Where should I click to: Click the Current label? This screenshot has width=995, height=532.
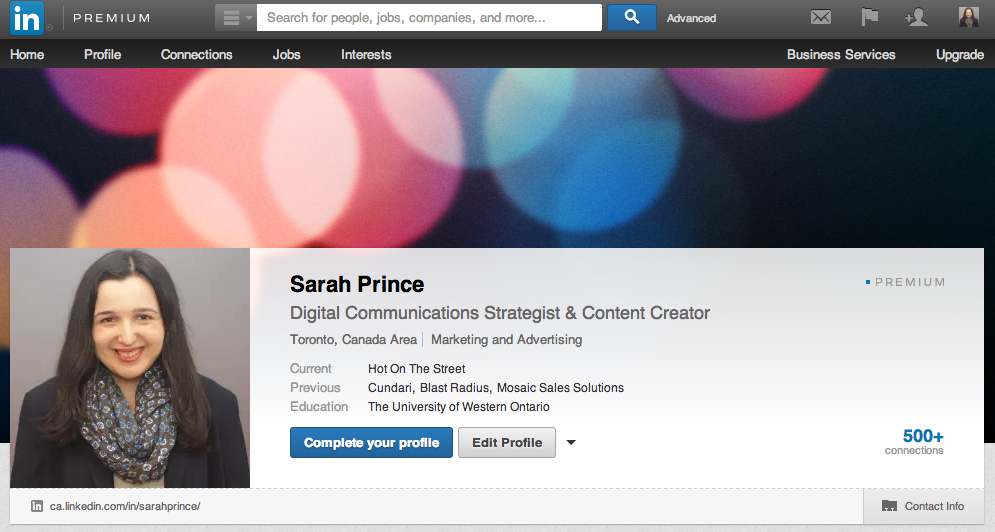pyautogui.click(x=311, y=369)
